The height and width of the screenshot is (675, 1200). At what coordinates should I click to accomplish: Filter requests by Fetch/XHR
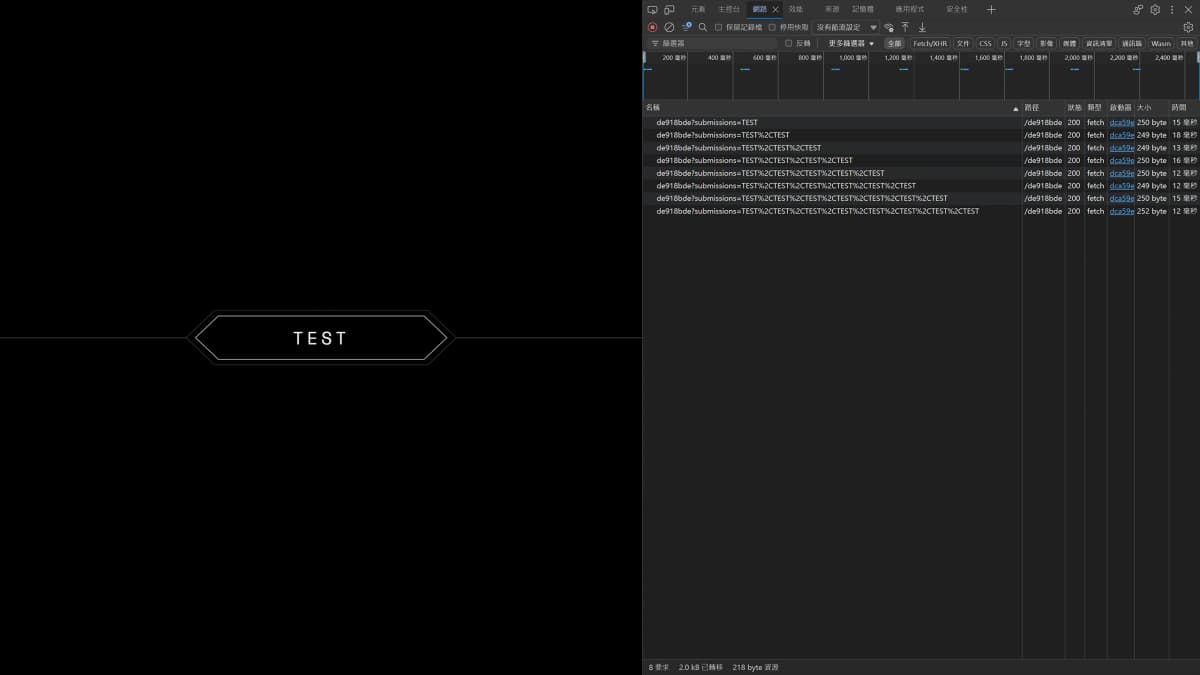tap(930, 43)
